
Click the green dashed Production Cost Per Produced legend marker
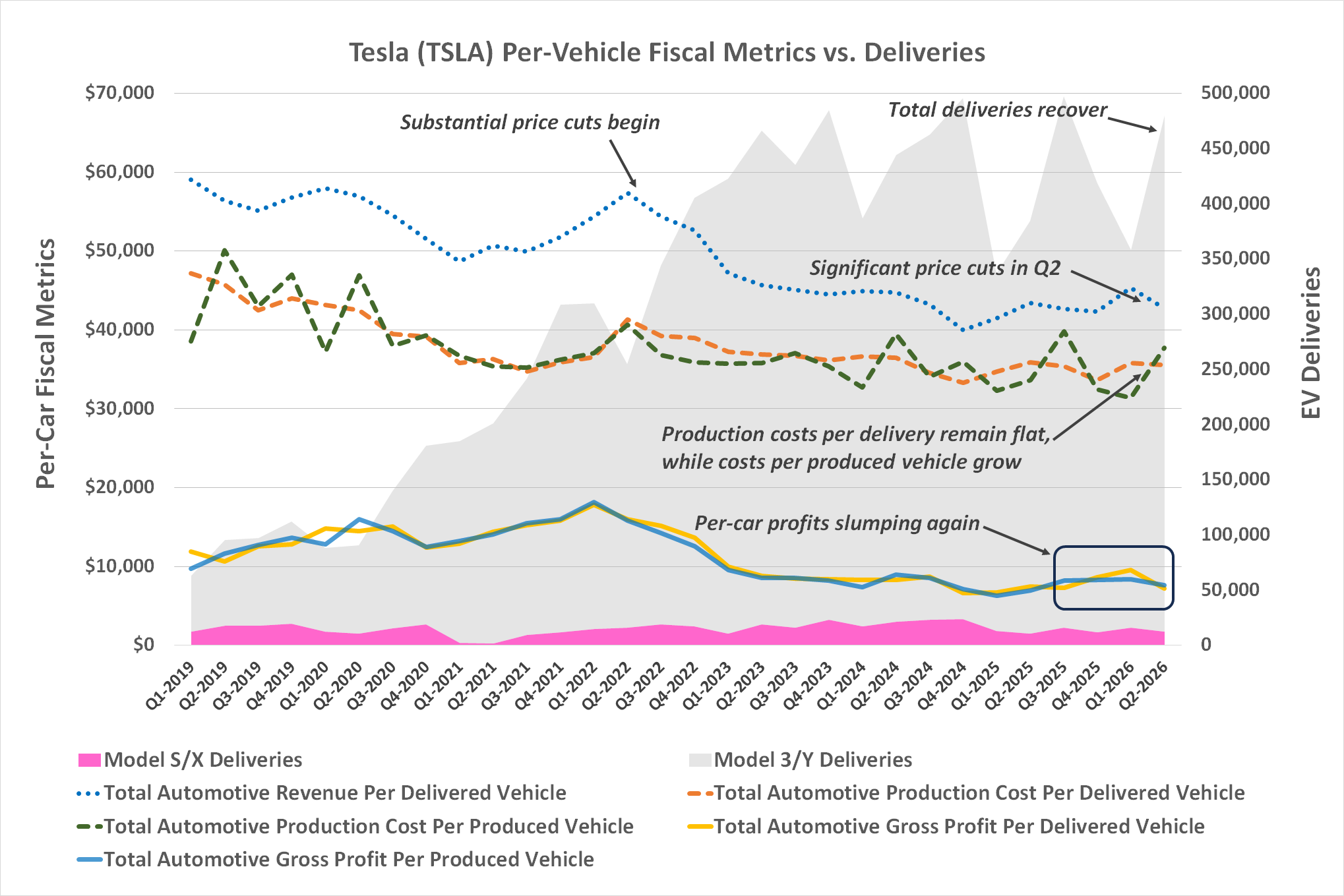coord(89,826)
